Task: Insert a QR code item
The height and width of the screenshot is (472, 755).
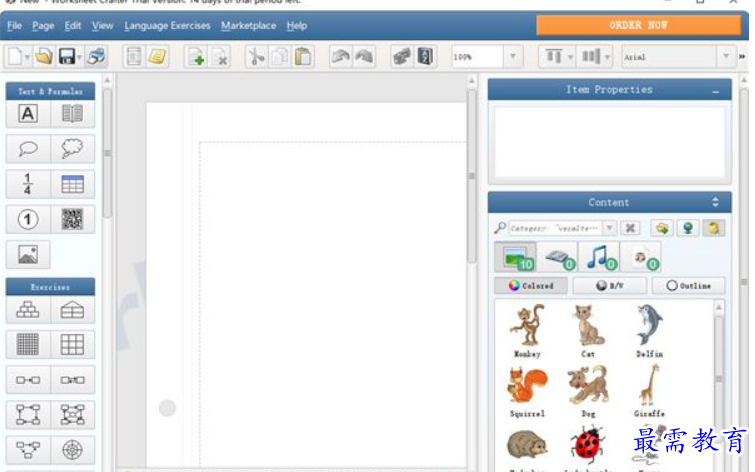Action: click(72, 220)
